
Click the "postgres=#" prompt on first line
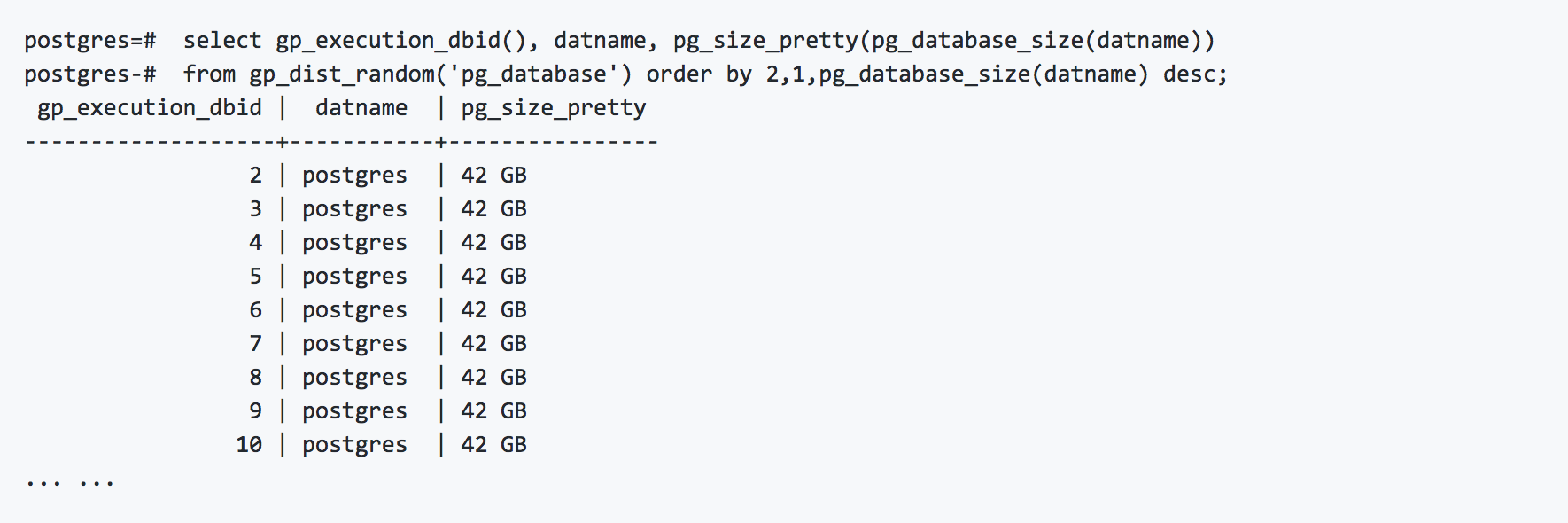pos(90,41)
